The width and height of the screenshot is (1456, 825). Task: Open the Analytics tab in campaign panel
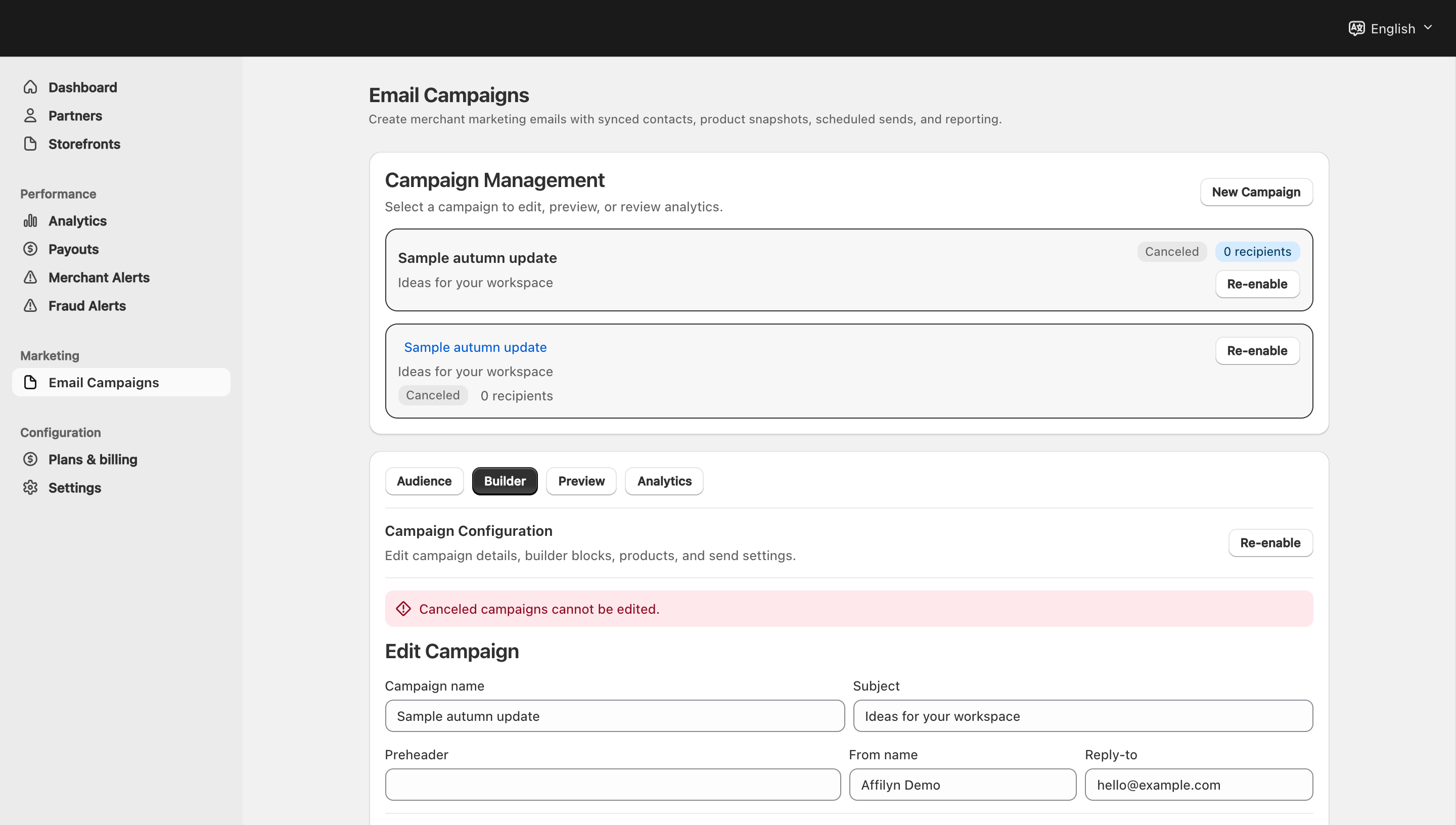664,481
